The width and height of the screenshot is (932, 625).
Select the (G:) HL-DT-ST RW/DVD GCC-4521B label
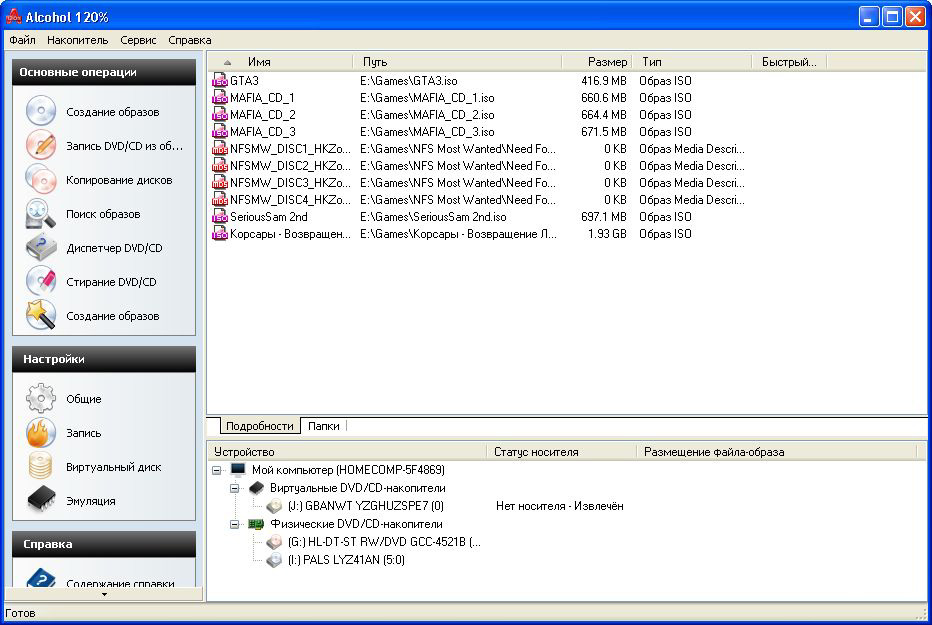coord(384,542)
